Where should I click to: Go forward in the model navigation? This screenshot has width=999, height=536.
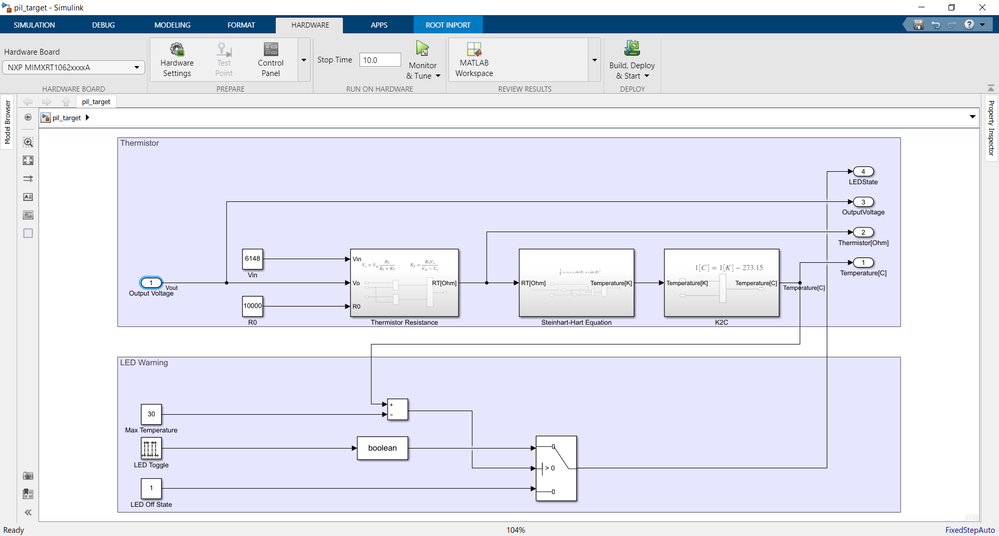point(47,102)
